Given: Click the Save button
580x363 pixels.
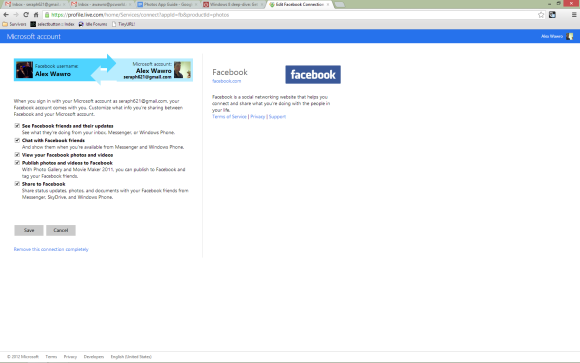Looking at the screenshot, I should click(29, 230).
